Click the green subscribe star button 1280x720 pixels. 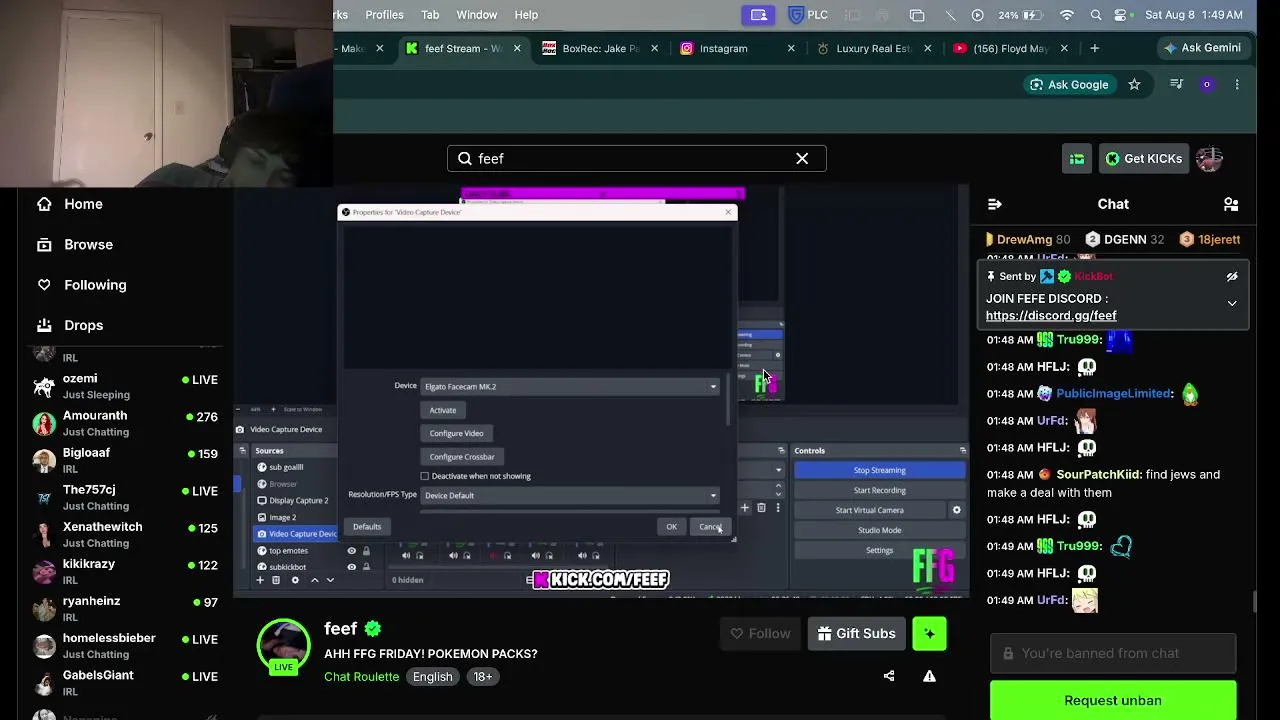[929, 633]
